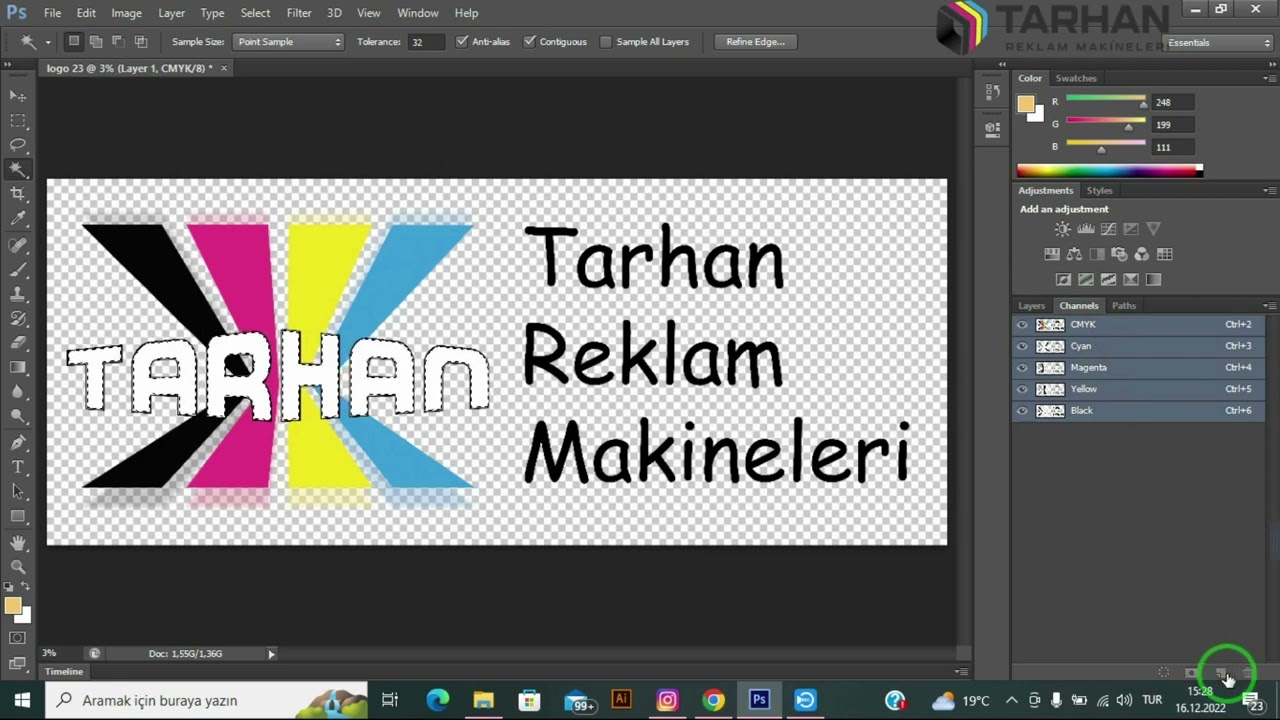Image resolution: width=1280 pixels, height=720 pixels.
Task: Click the foreground color swatch in Color panel
Action: point(1026,104)
